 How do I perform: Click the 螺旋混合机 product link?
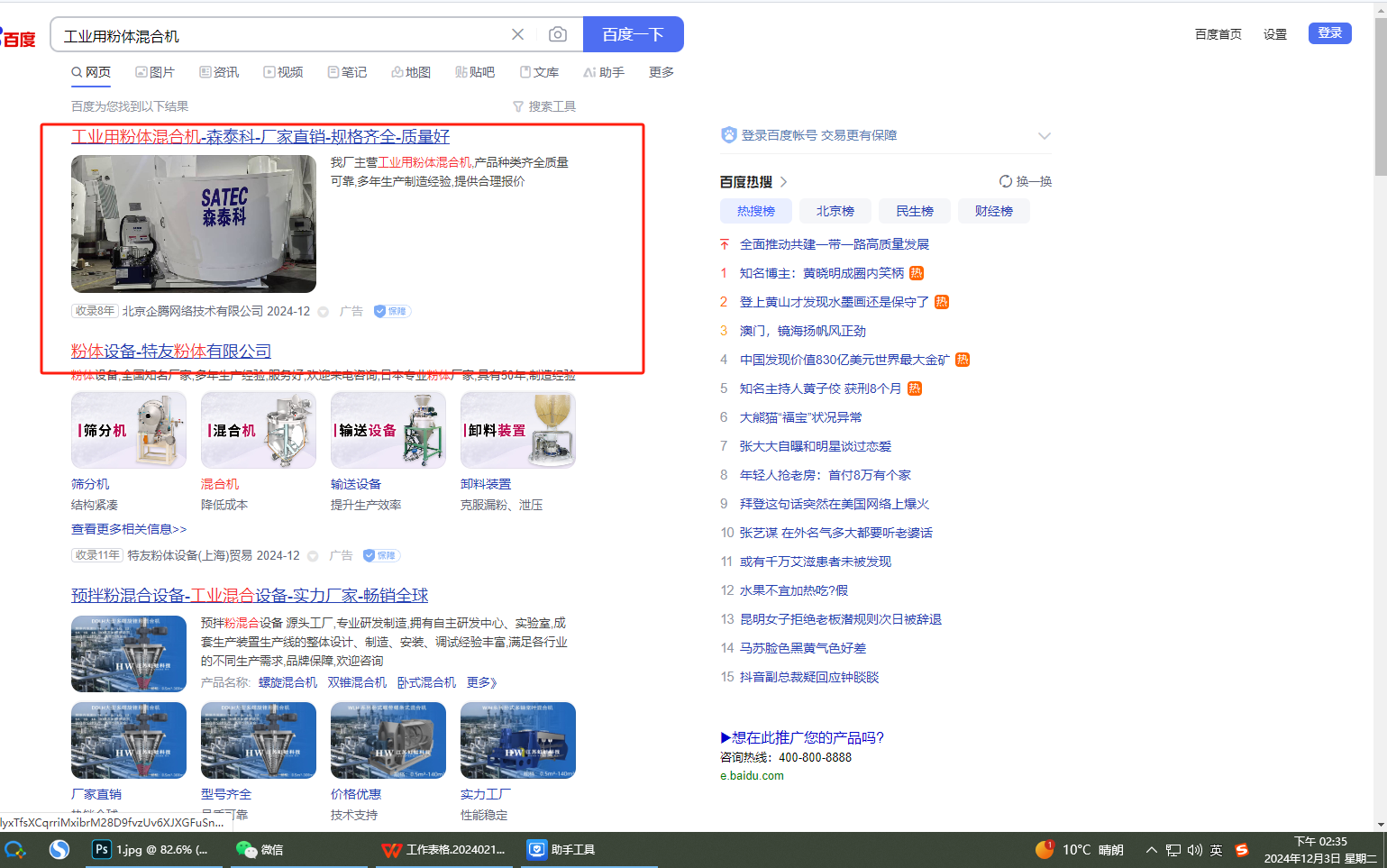point(287,682)
